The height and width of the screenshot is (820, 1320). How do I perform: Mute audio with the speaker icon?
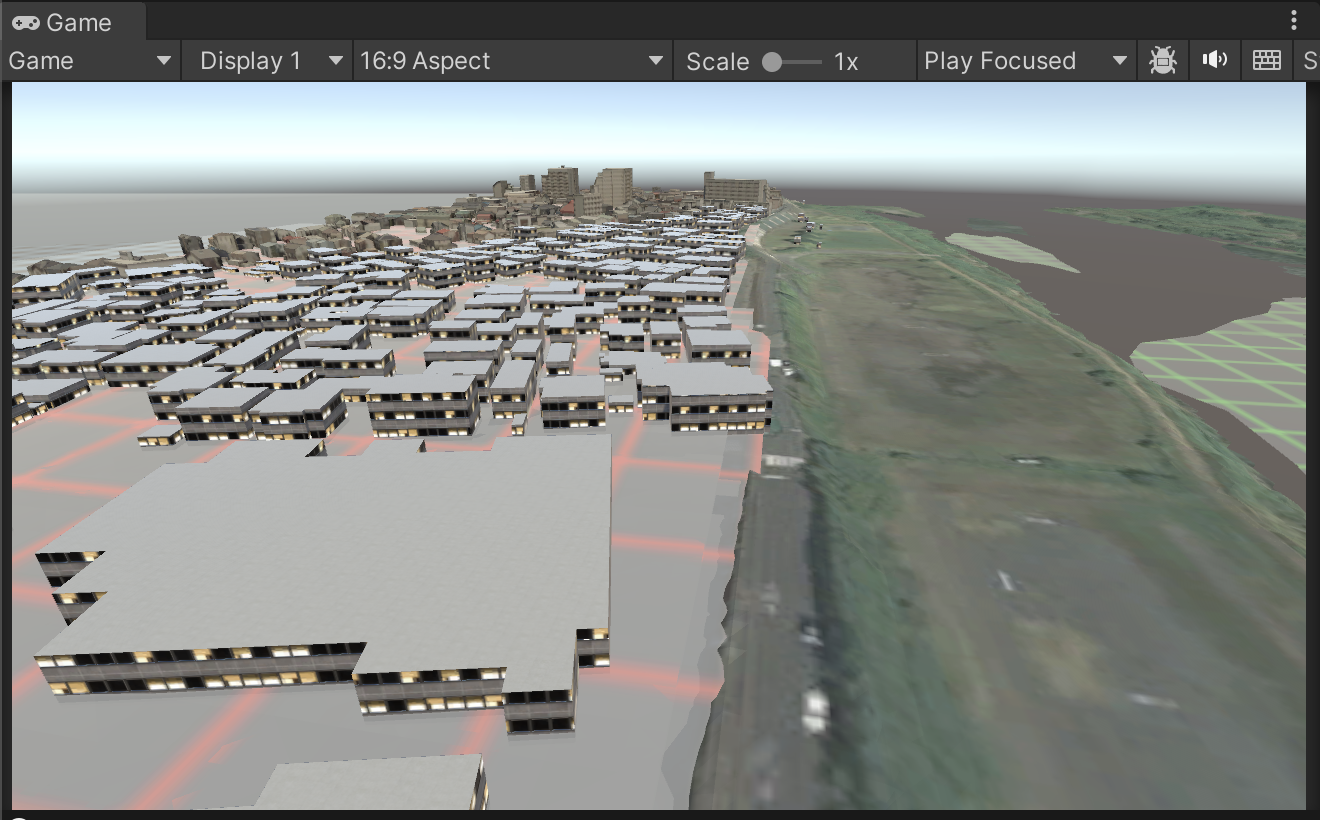[x=1214, y=61]
